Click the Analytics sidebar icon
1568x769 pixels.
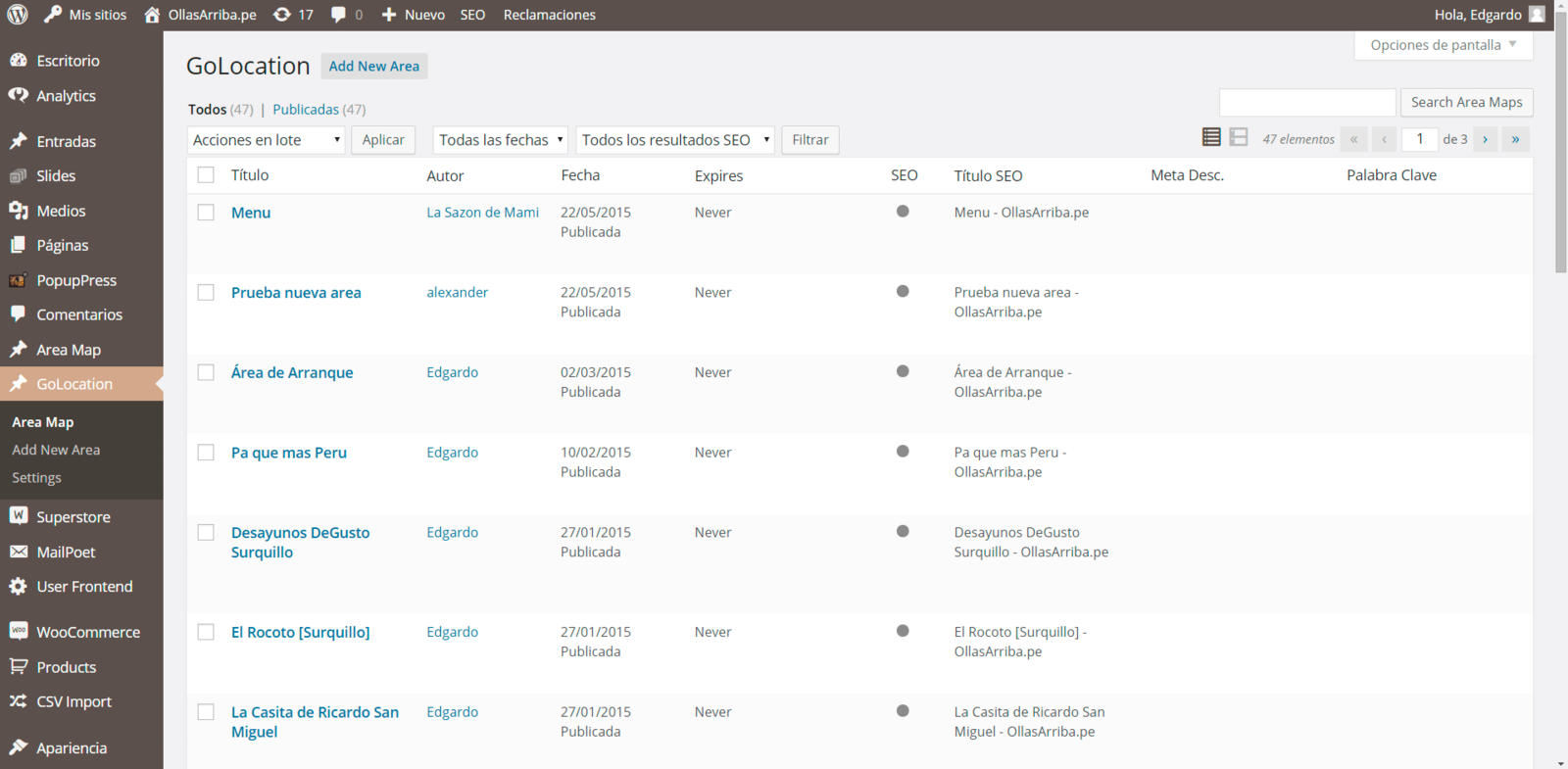point(19,95)
